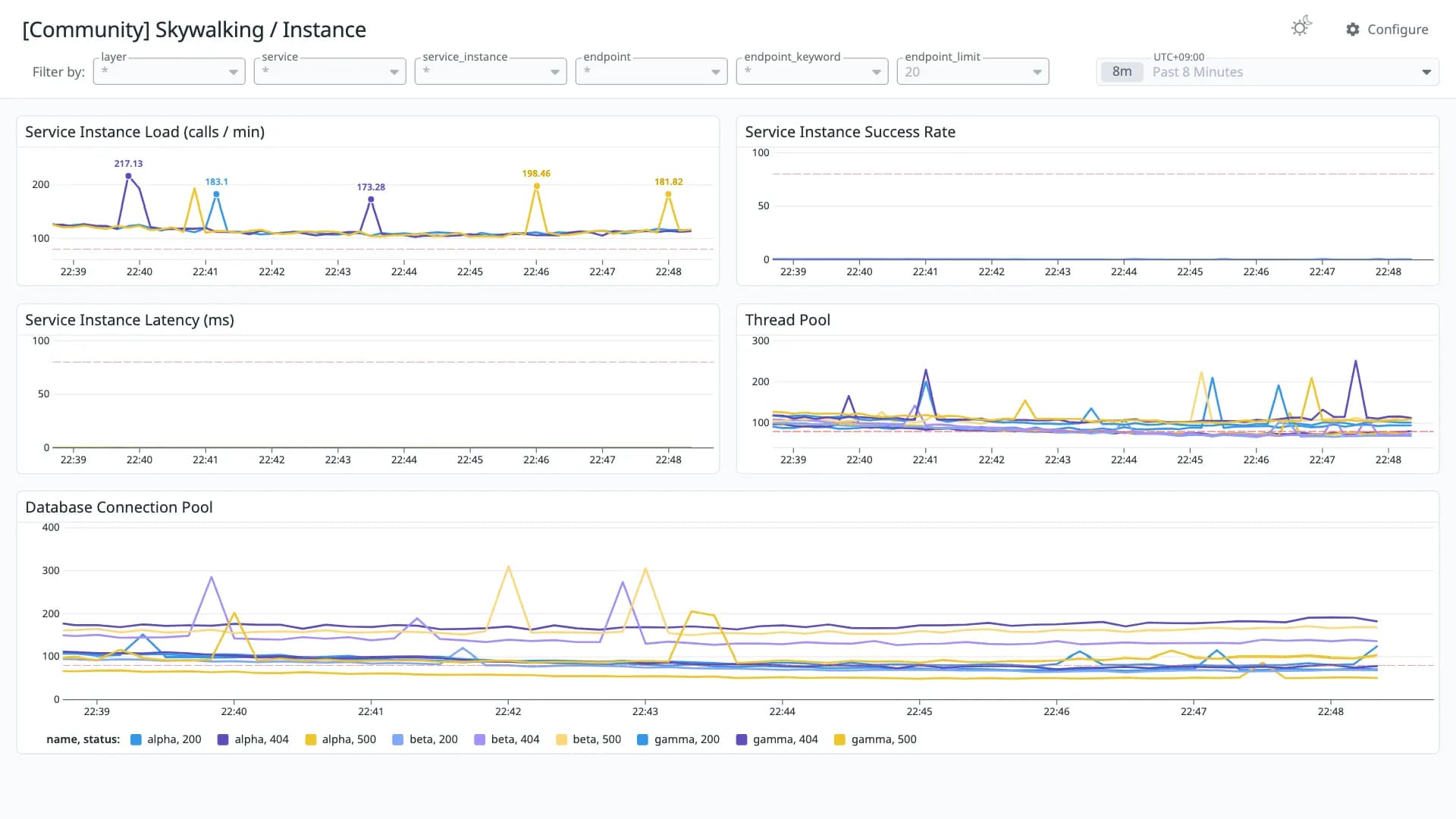Toggle the gamma, 500 legend entry
This screenshot has width=1456, height=819.
(x=875, y=739)
